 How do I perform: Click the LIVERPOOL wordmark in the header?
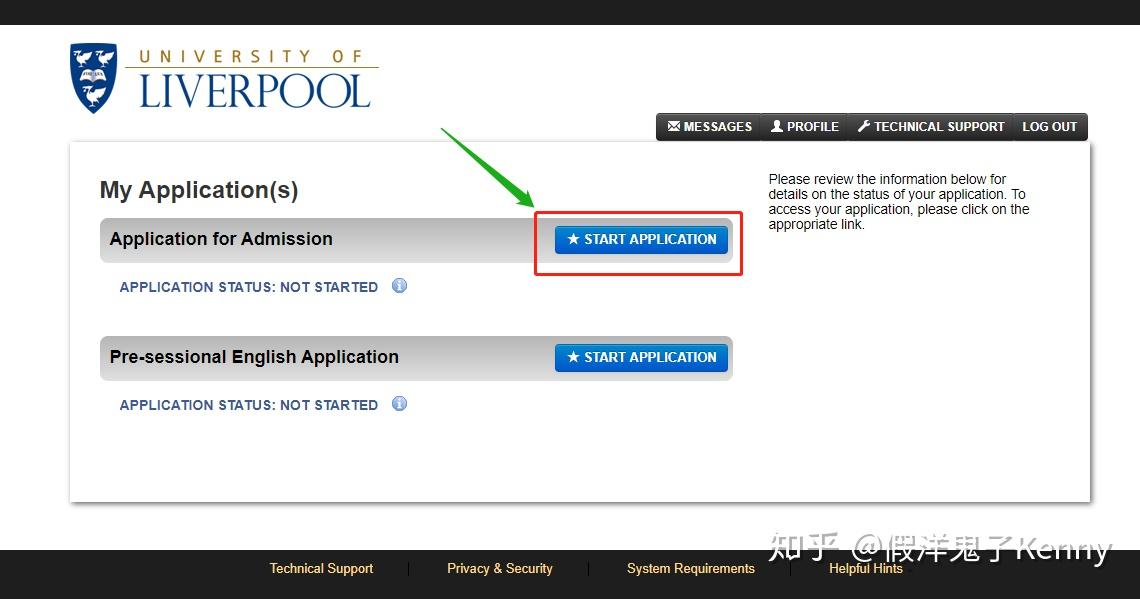254,92
